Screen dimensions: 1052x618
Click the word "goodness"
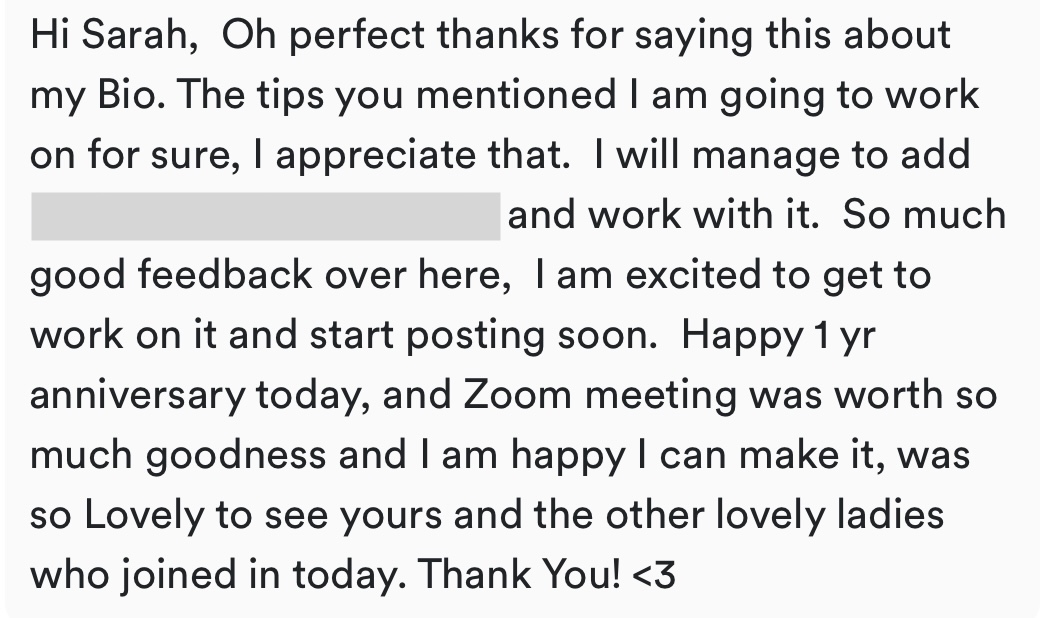[x=235, y=456]
